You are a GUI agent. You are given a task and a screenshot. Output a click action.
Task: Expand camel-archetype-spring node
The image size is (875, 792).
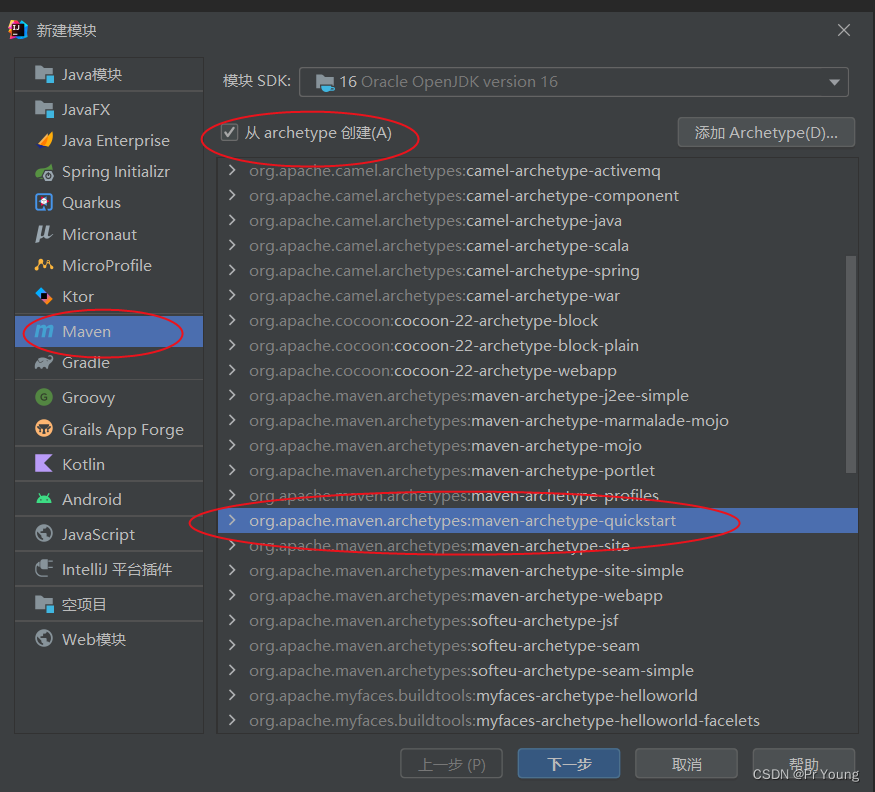[x=232, y=270]
